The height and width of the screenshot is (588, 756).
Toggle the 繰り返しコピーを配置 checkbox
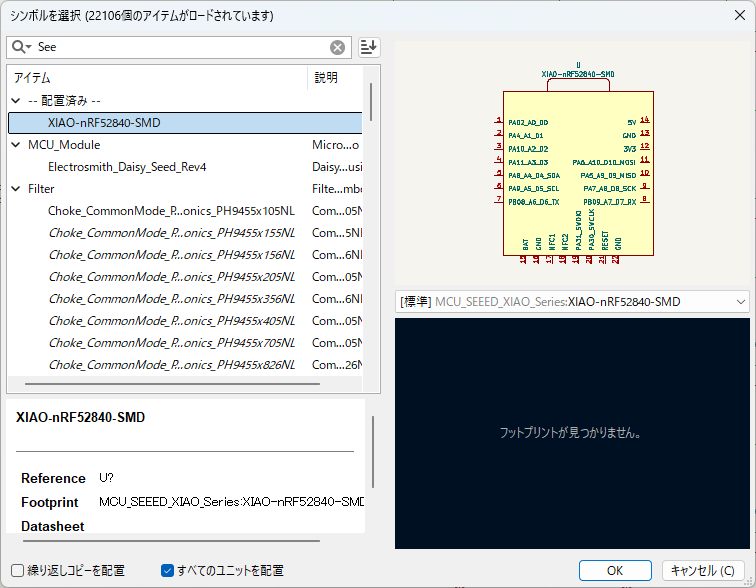click(17, 571)
